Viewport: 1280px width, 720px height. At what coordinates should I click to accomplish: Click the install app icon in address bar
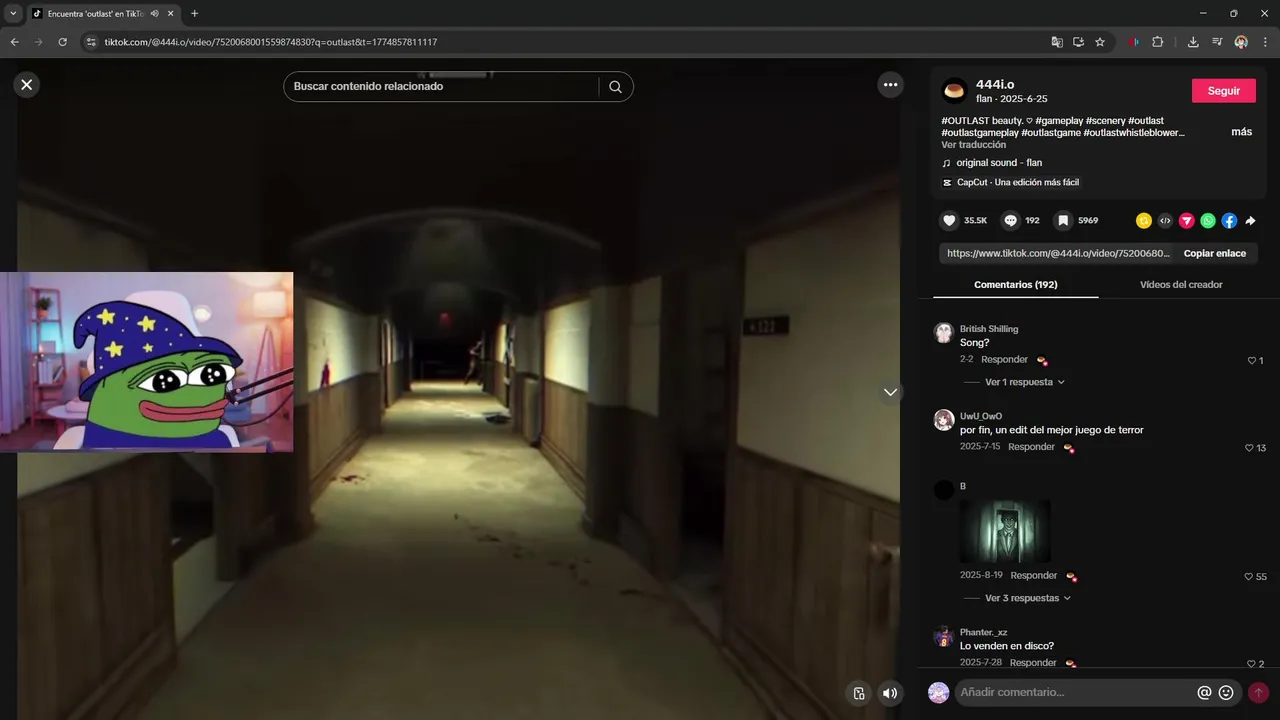(x=1079, y=42)
